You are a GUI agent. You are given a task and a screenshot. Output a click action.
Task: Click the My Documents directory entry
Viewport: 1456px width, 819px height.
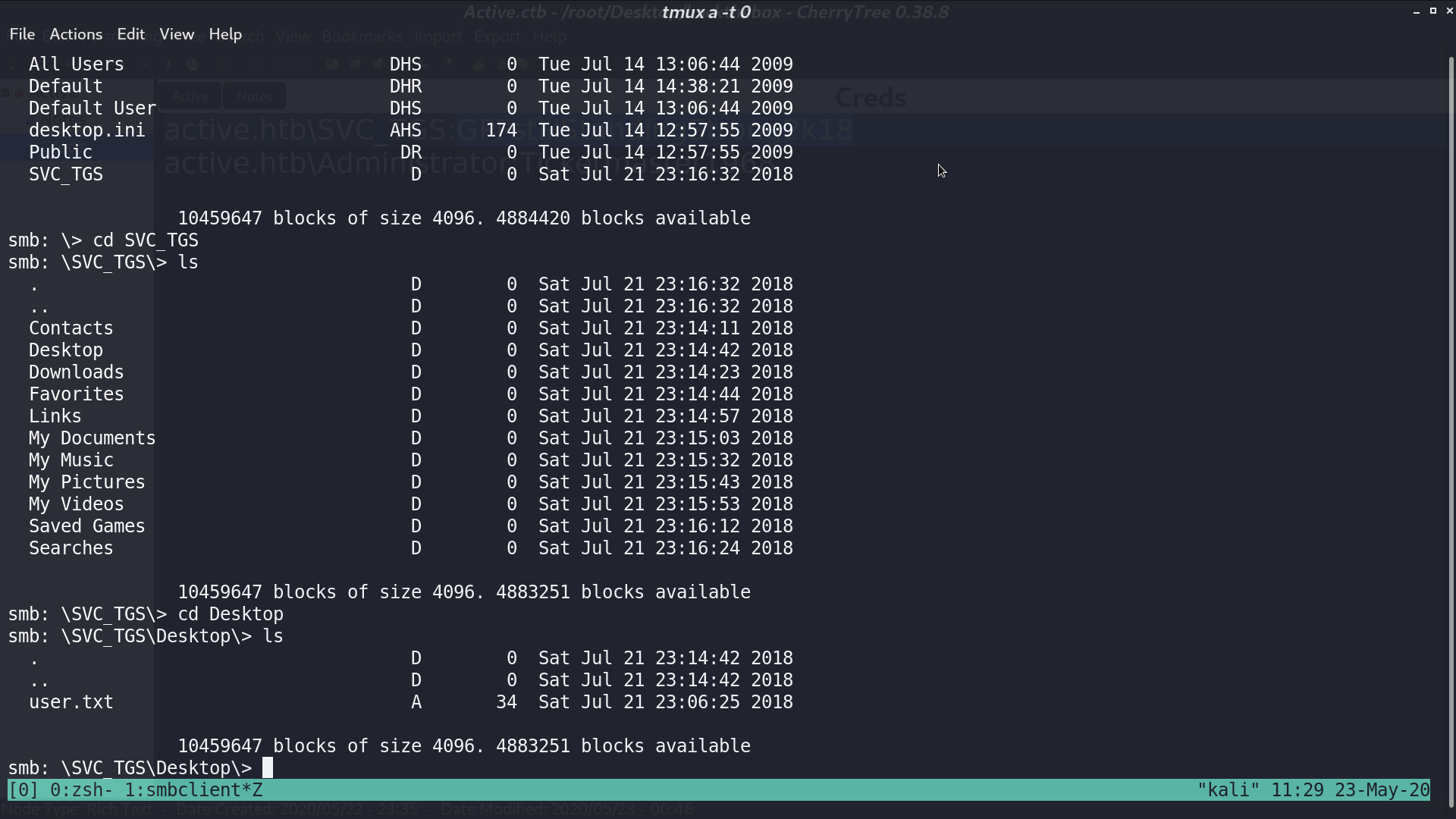pos(93,438)
